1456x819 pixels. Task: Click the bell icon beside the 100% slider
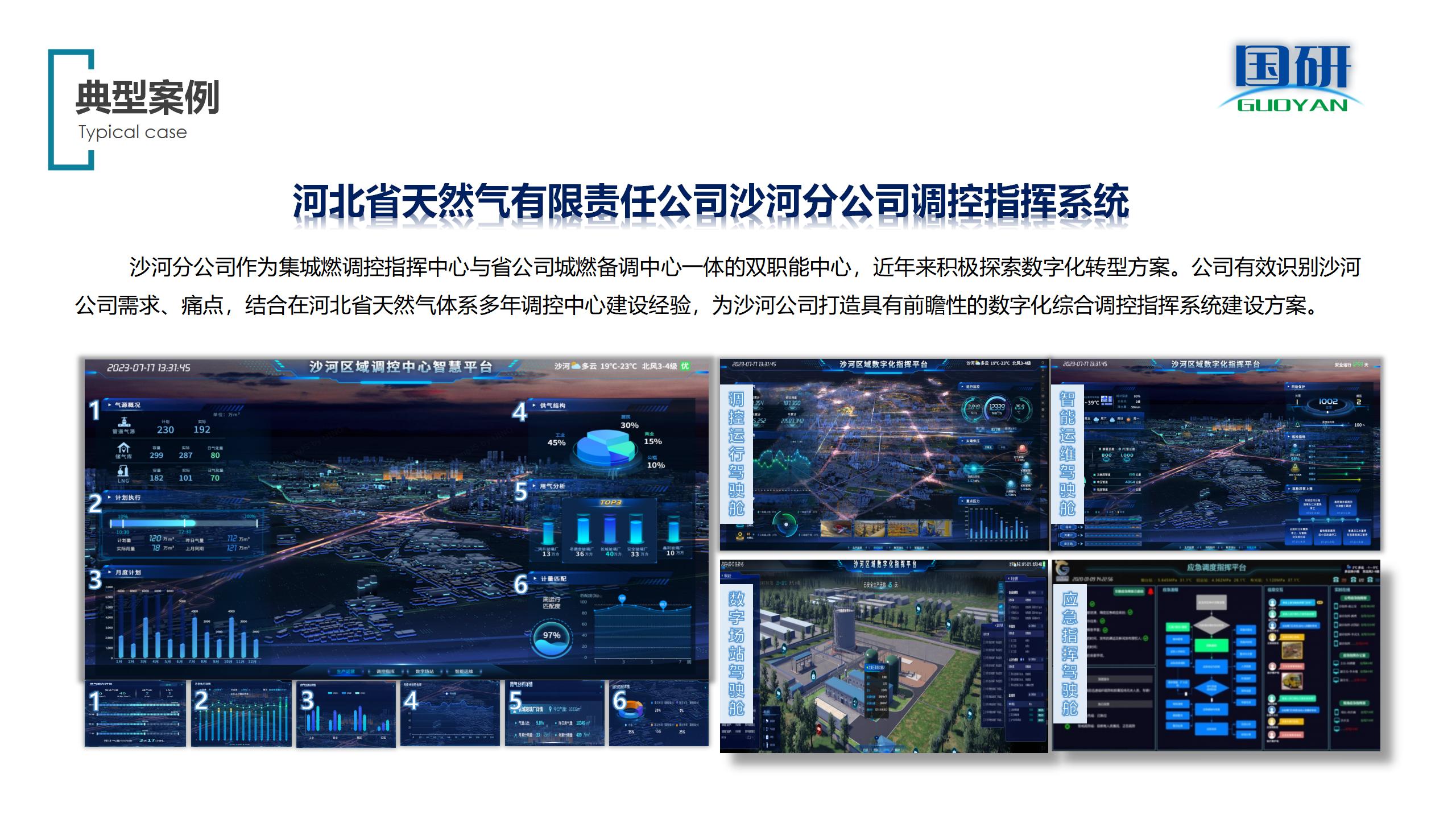click(x=1297, y=425)
